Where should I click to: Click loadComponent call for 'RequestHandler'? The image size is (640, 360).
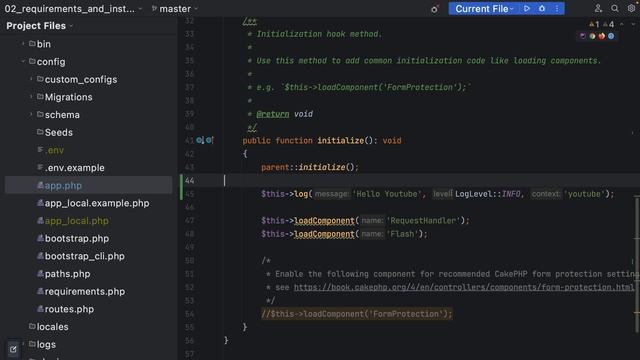pyautogui.click(x=324, y=221)
